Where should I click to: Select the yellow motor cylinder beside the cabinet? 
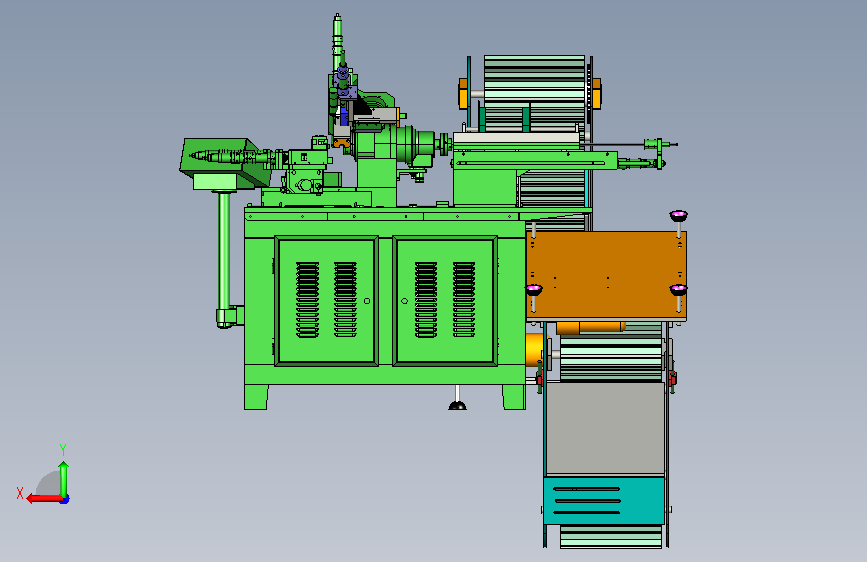(534, 348)
